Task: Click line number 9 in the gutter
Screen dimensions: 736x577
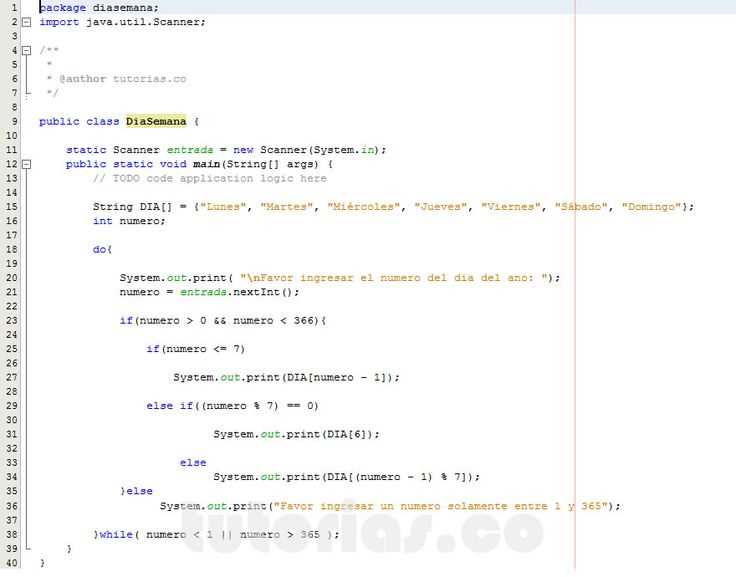Action: coord(15,122)
